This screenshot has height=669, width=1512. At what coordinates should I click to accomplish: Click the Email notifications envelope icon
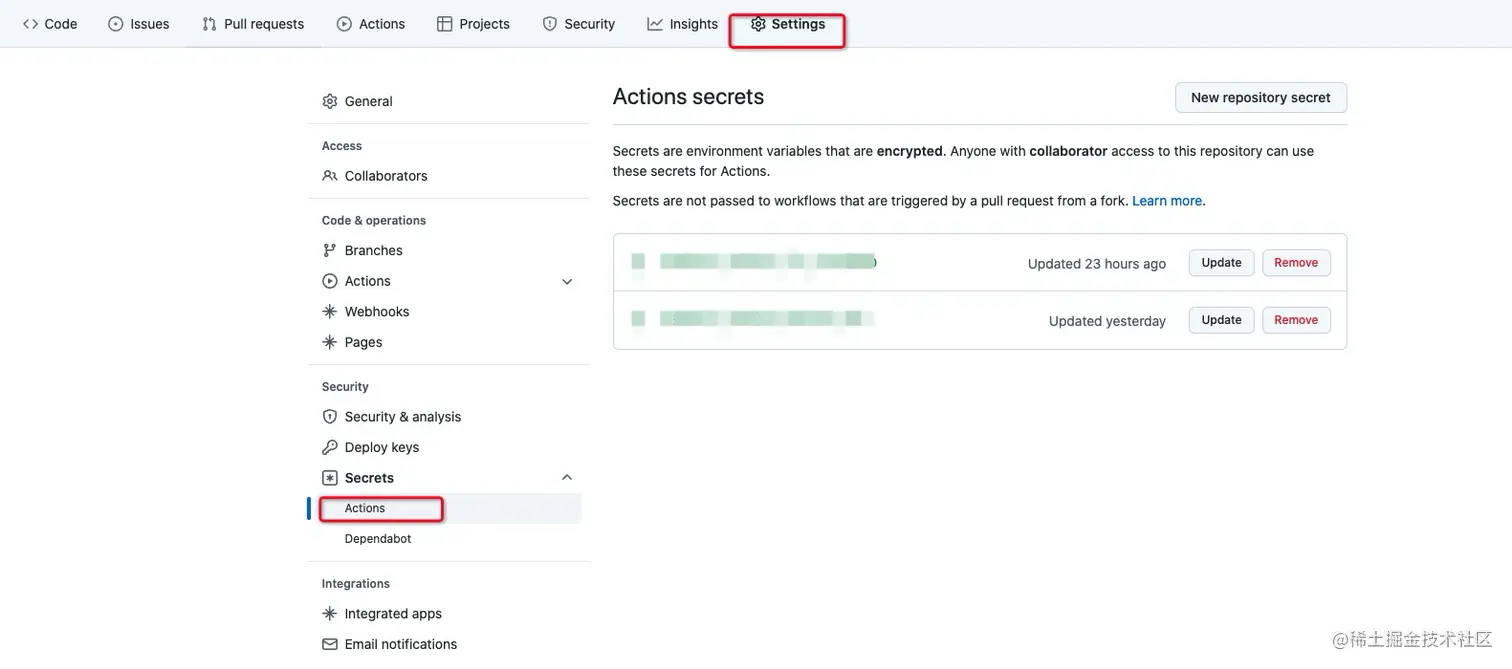click(x=330, y=644)
